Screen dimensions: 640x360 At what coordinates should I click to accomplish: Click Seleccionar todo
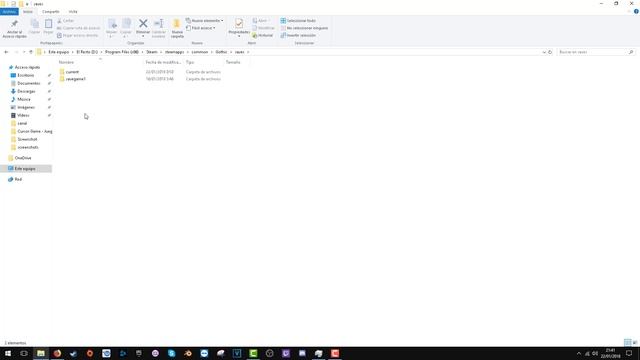coord(298,20)
